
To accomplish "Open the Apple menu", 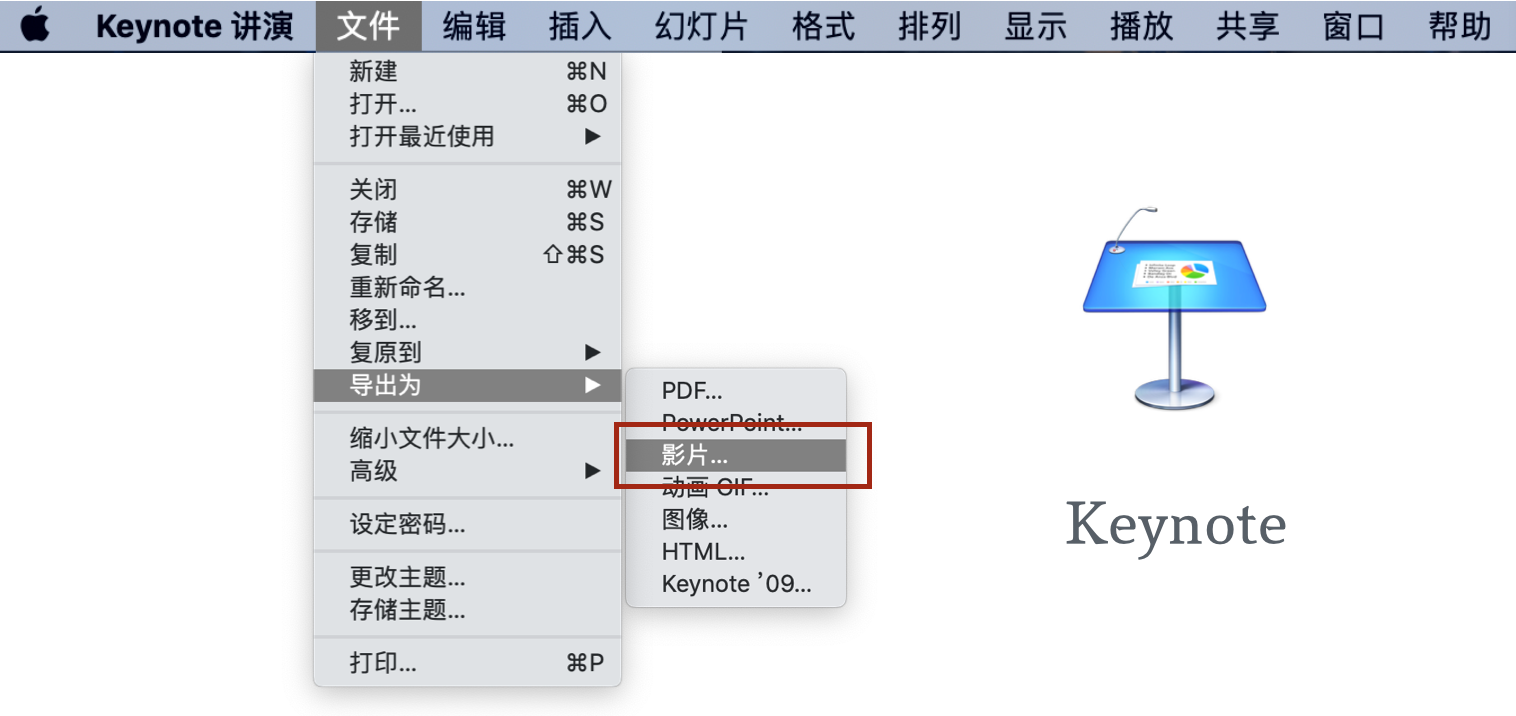I will 35,25.
